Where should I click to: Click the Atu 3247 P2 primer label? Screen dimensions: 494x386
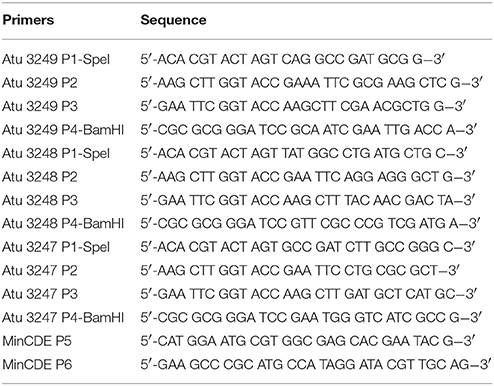click(40, 271)
